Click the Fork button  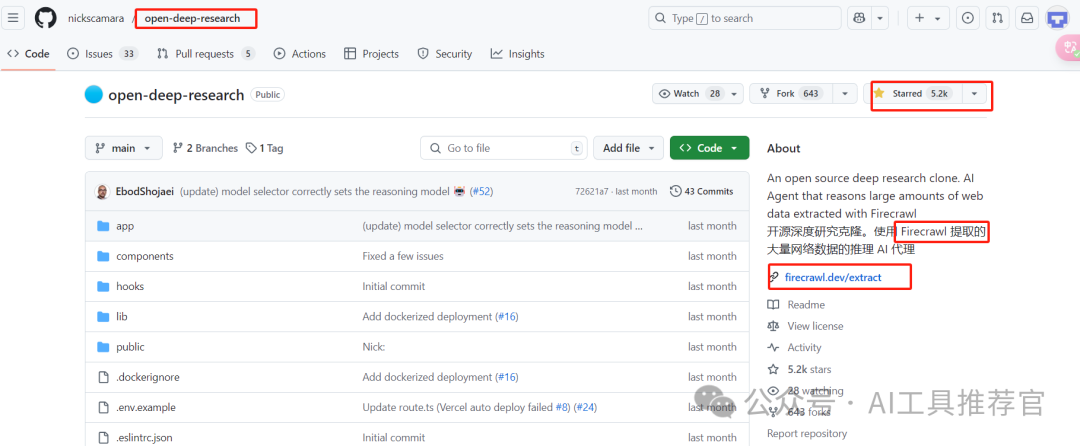791,94
